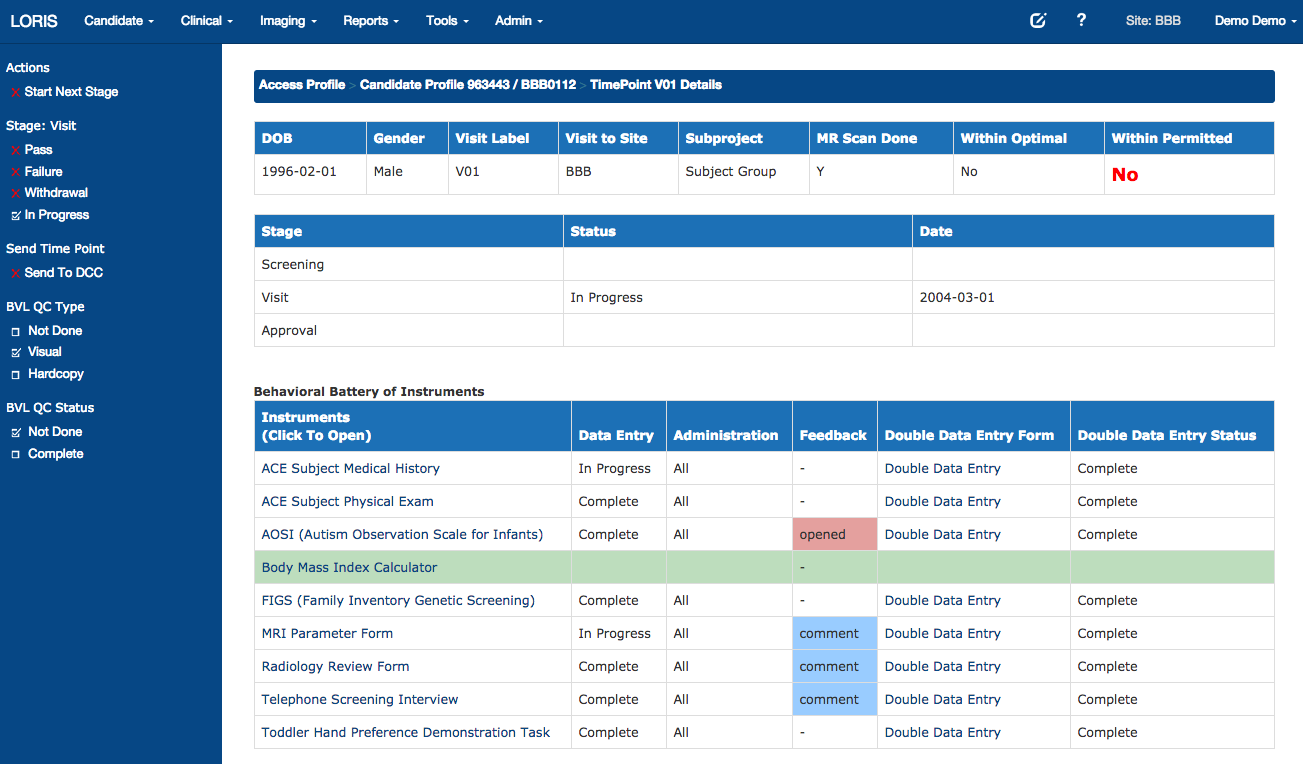Click the LORIS logo in the navbar
Image resolution: width=1303 pixels, height=764 pixels.
point(34,21)
